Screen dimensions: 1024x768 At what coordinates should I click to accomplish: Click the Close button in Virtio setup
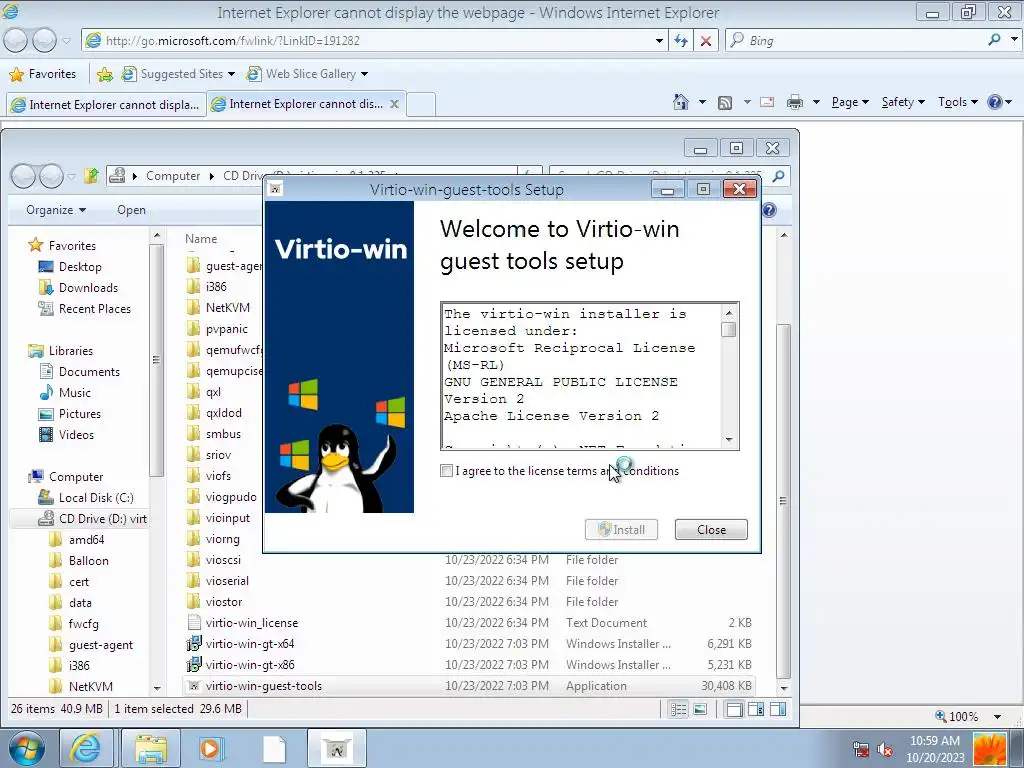click(x=711, y=530)
